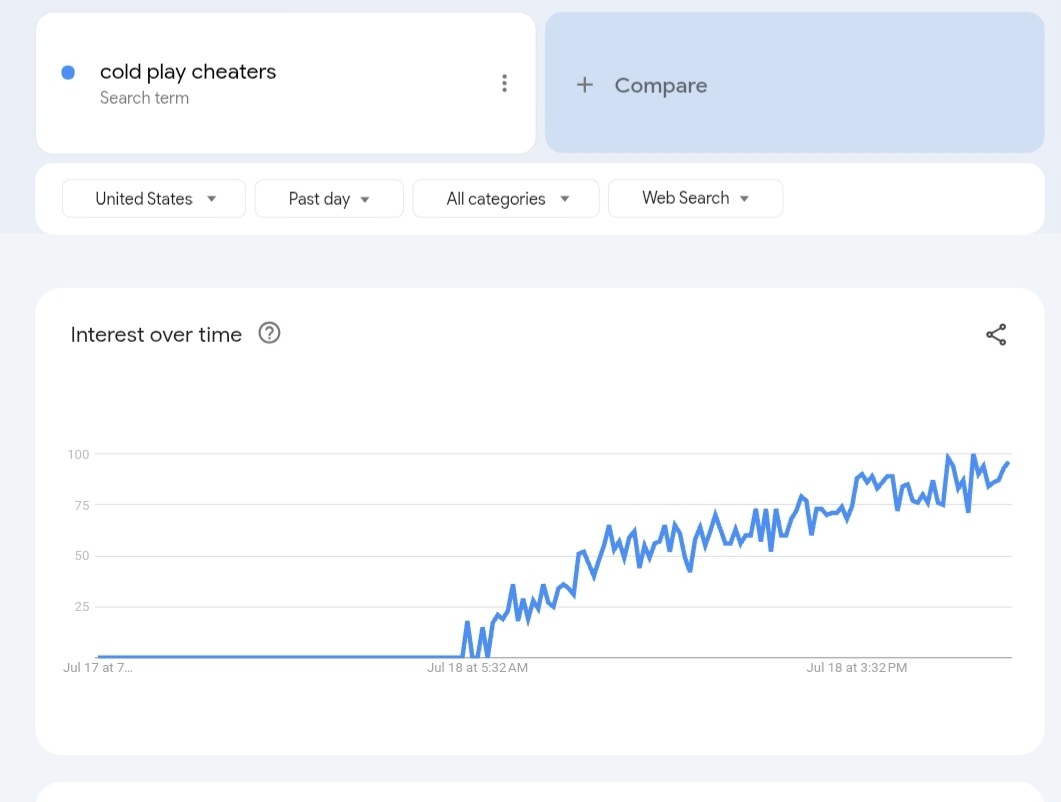Screen dimensions: 1061x802
Task: Open the three-dot menu for search term
Action: (x=504, y=84)
